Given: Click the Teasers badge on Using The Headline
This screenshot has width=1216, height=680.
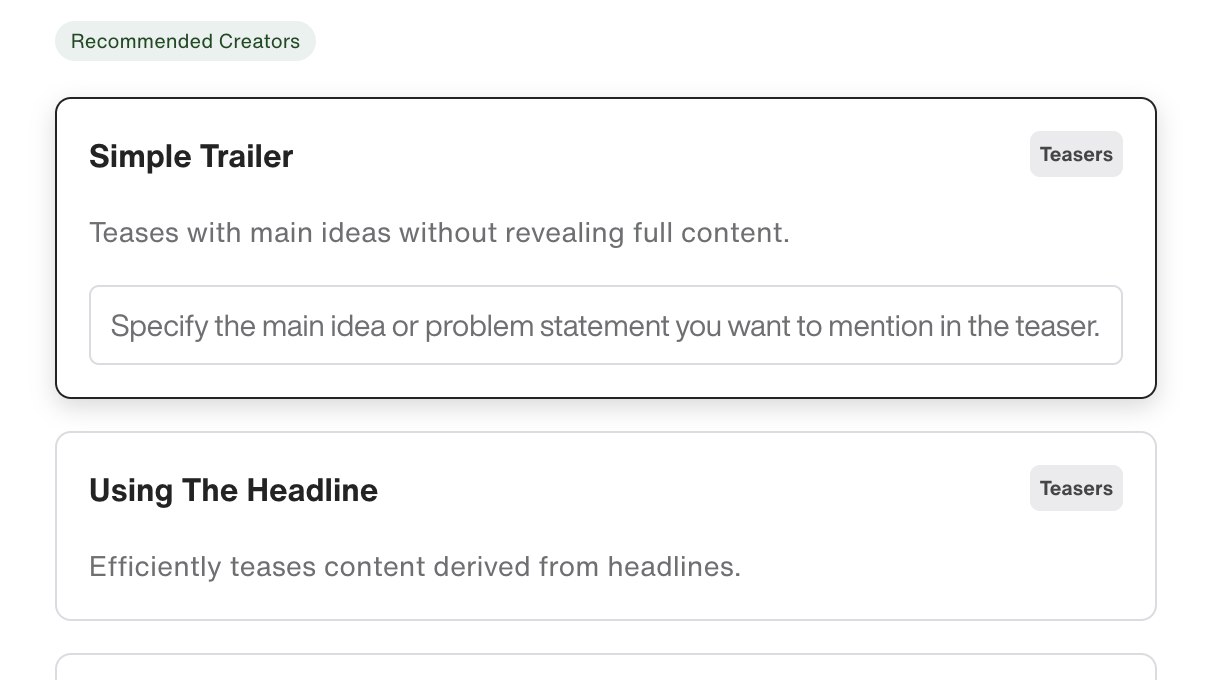Looking at the screenshot, I should pyautogui.click(x=1076, y=488).
